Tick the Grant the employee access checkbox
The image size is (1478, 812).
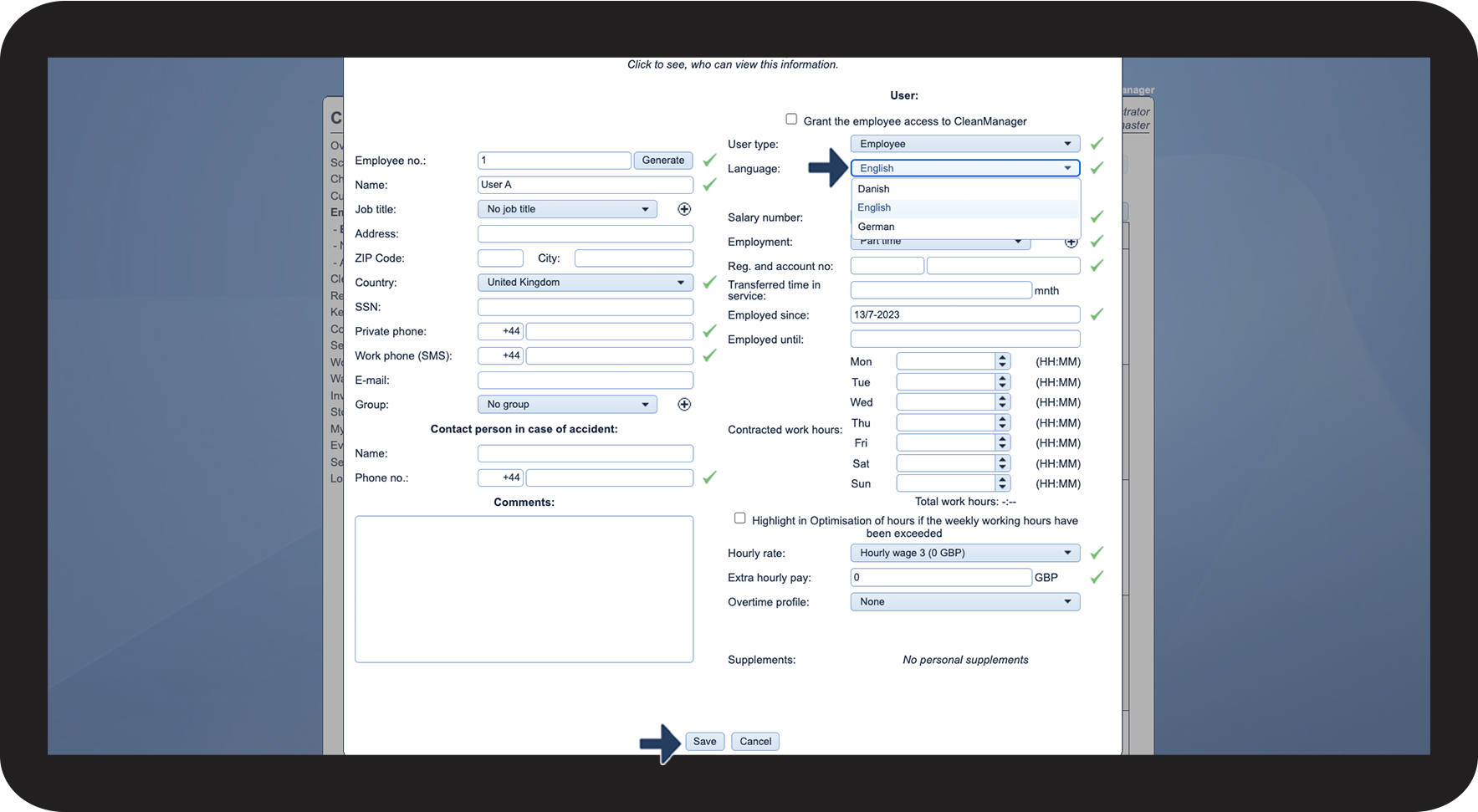(x=791, y=119)
